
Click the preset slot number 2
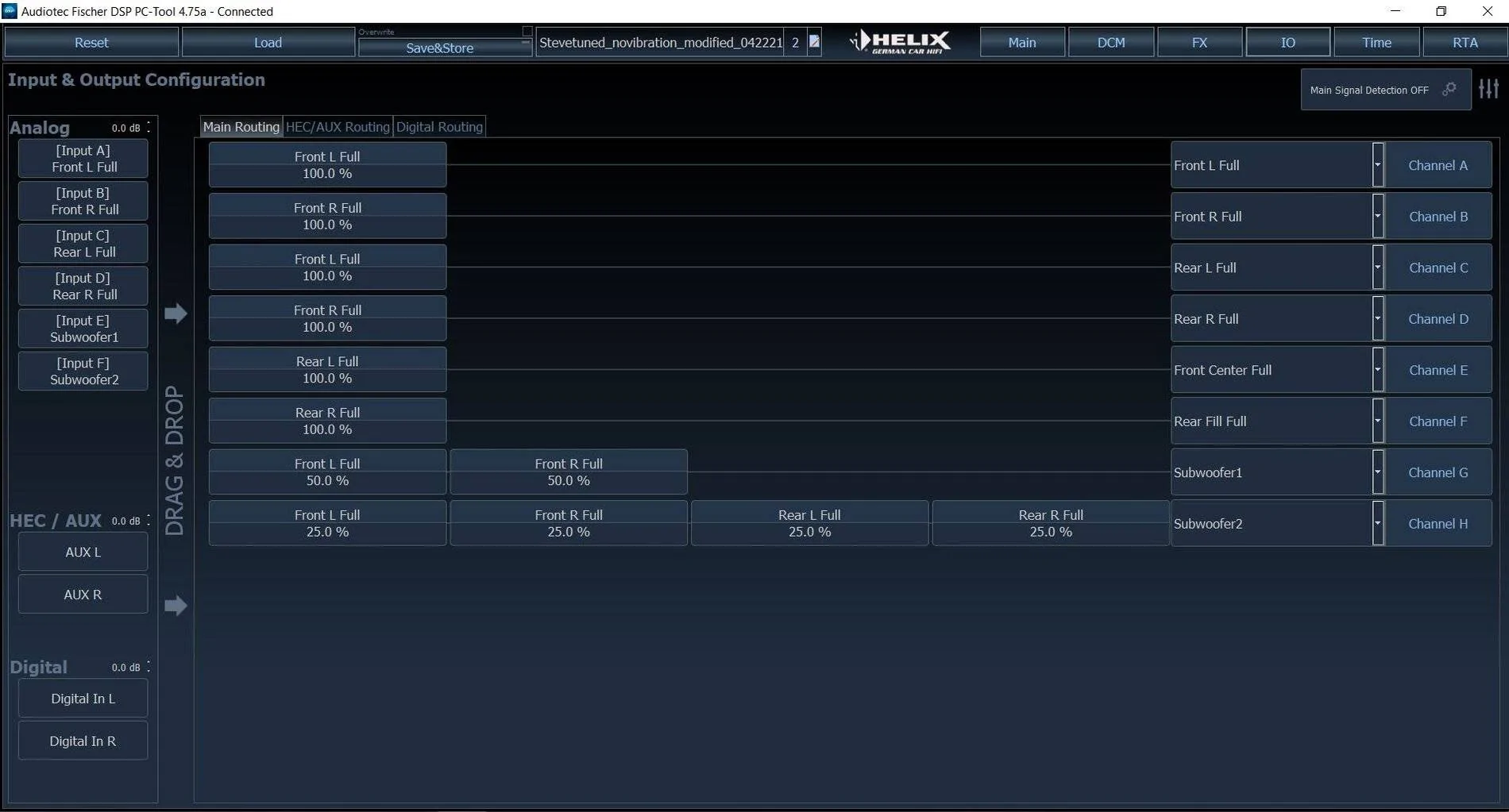coord(795,42)
